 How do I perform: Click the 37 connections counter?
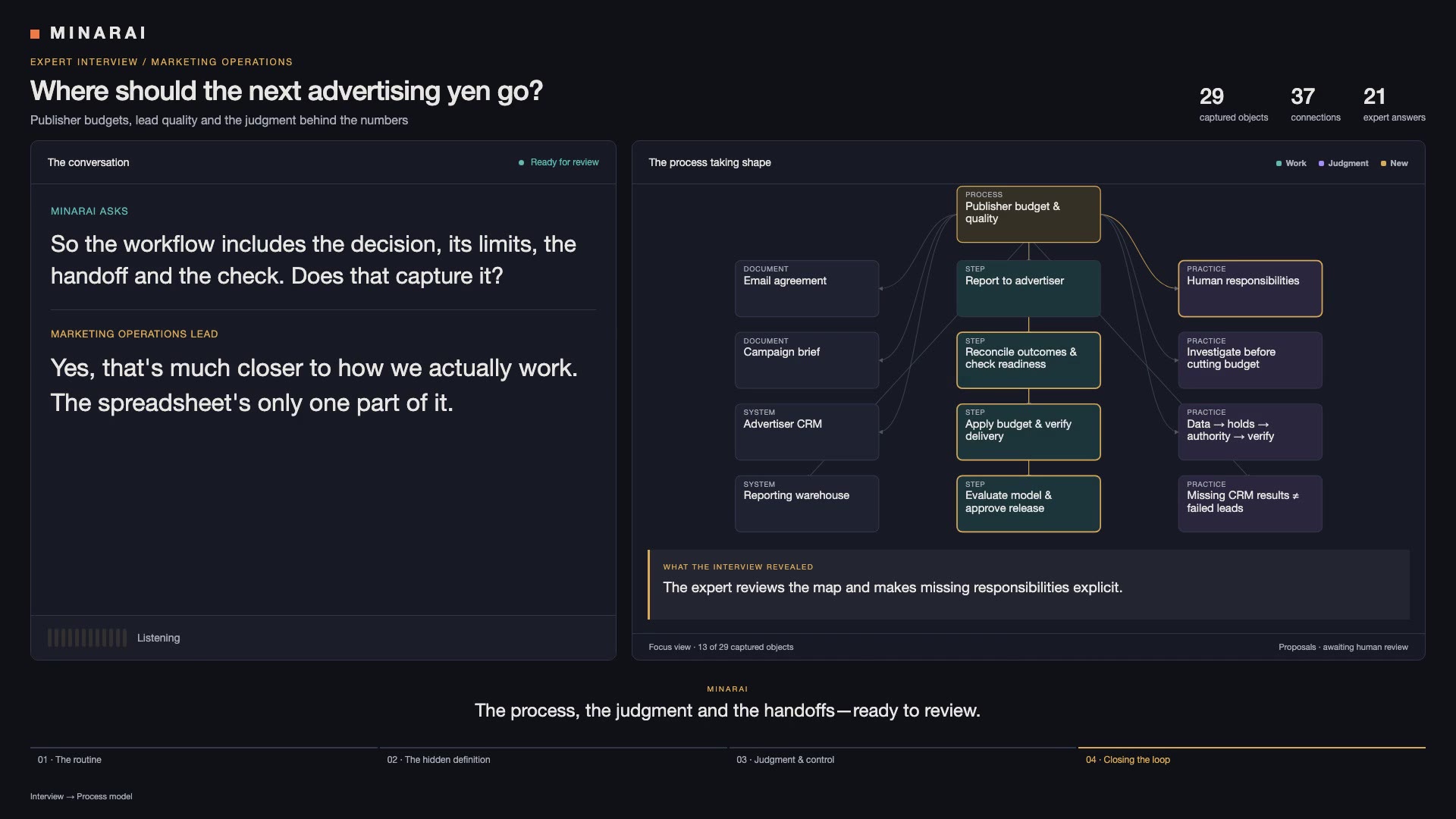(1315, 104)
